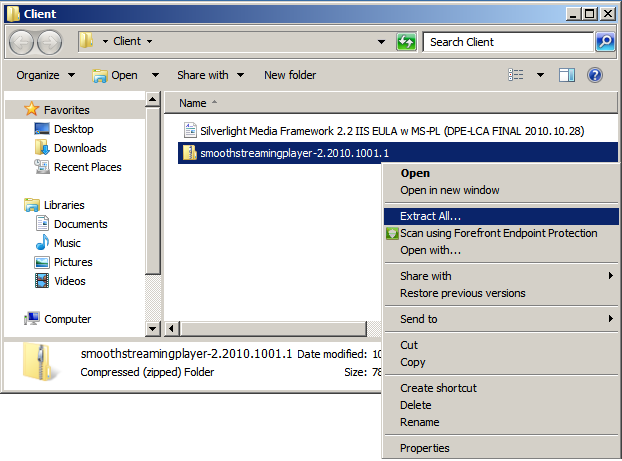Click the file list horizontal scrollbar thumb
Screen dimensions: 622x461
click(273, 329)
